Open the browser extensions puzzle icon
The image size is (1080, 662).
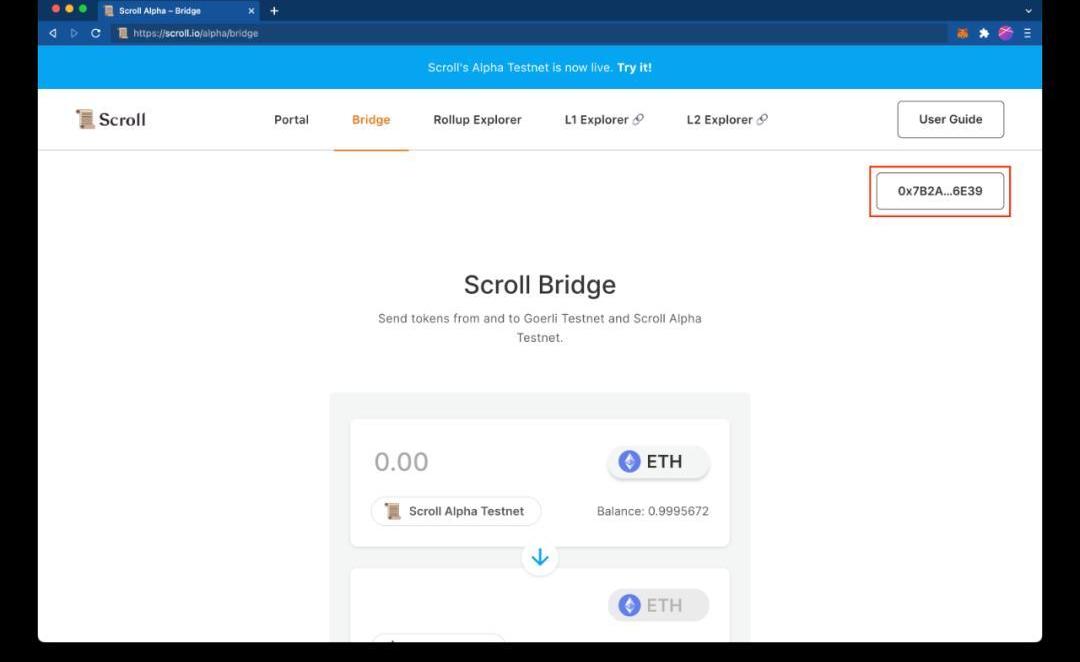(x=984, y=33)
